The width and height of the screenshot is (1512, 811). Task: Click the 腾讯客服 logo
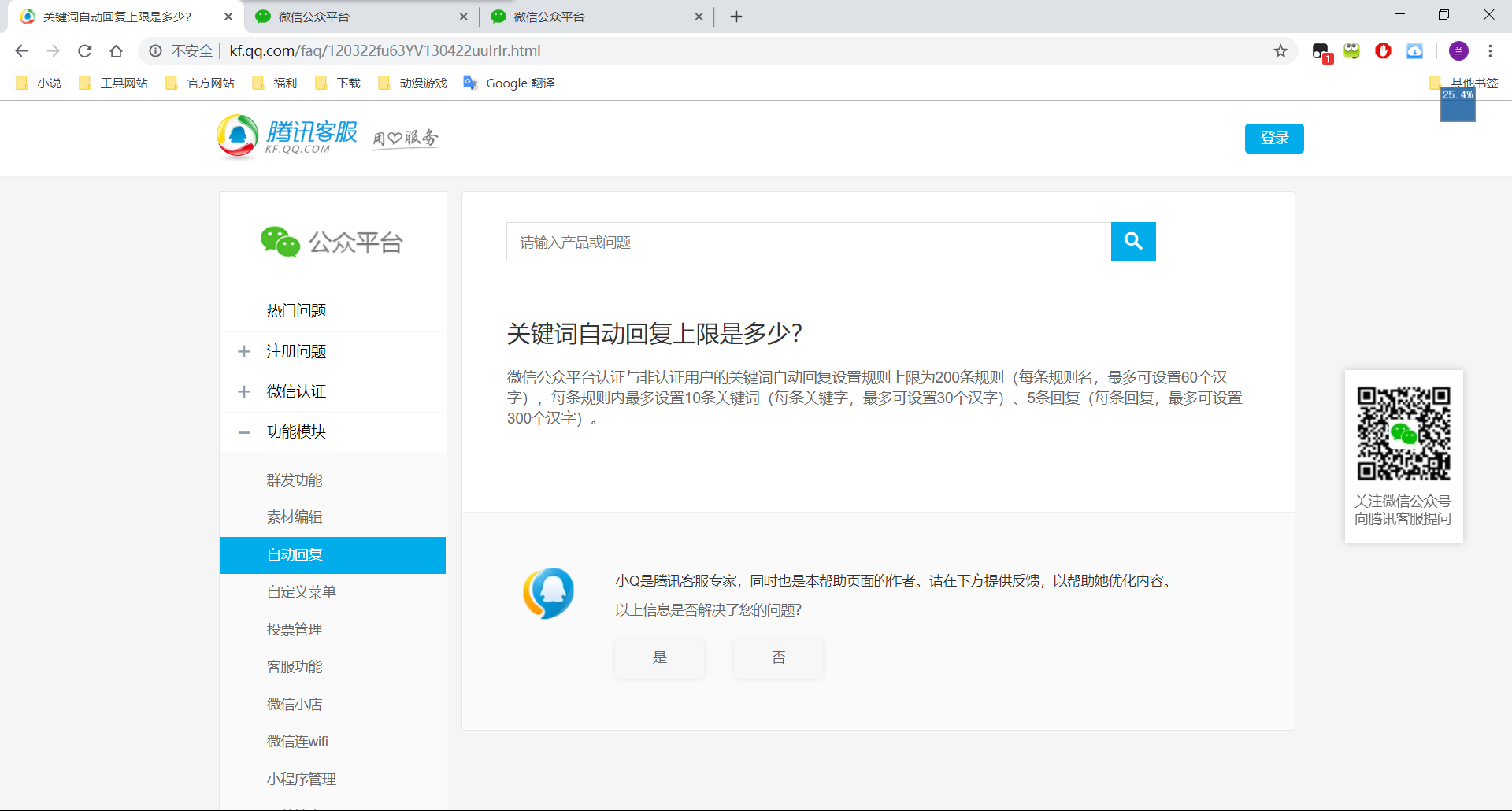point(287,136)
